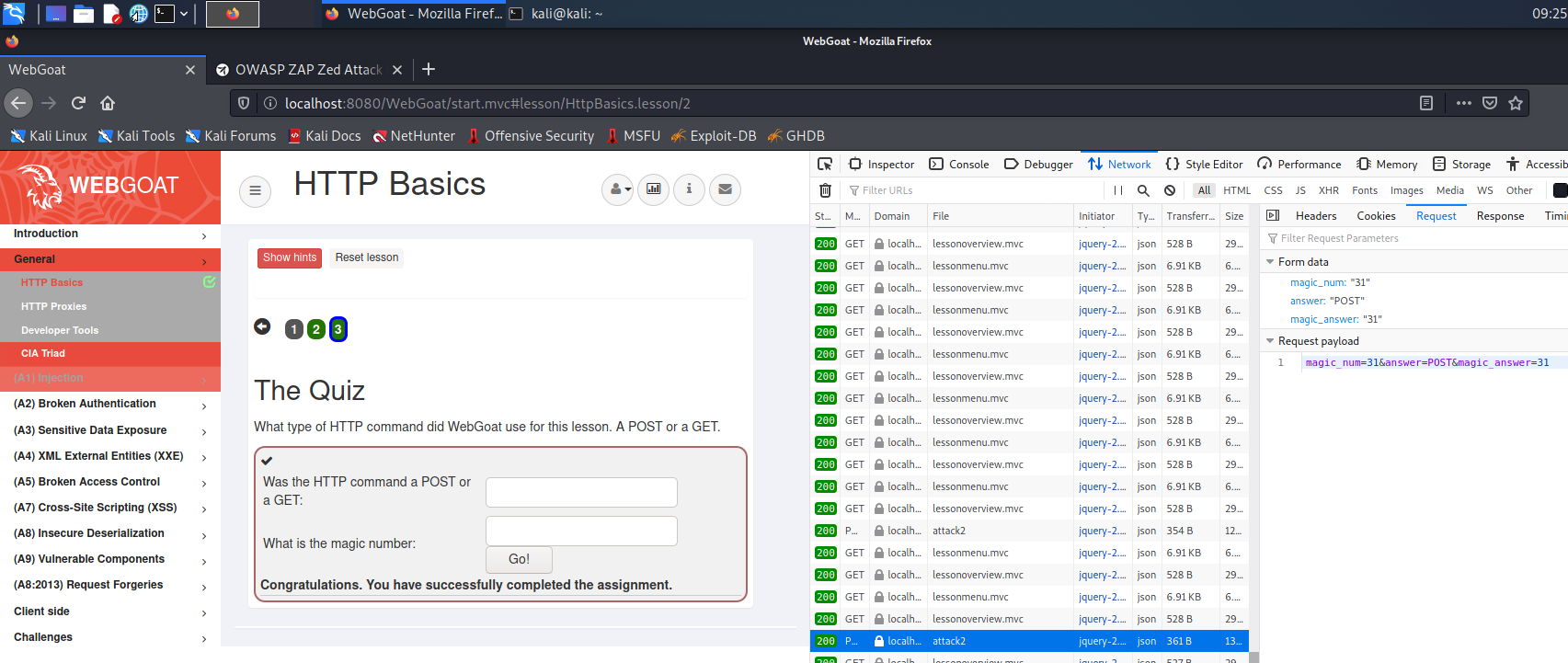Click the POST or GET answer field
Image resolution: width=1568 pixels, height=663 pixels.
tap(581, 492)
